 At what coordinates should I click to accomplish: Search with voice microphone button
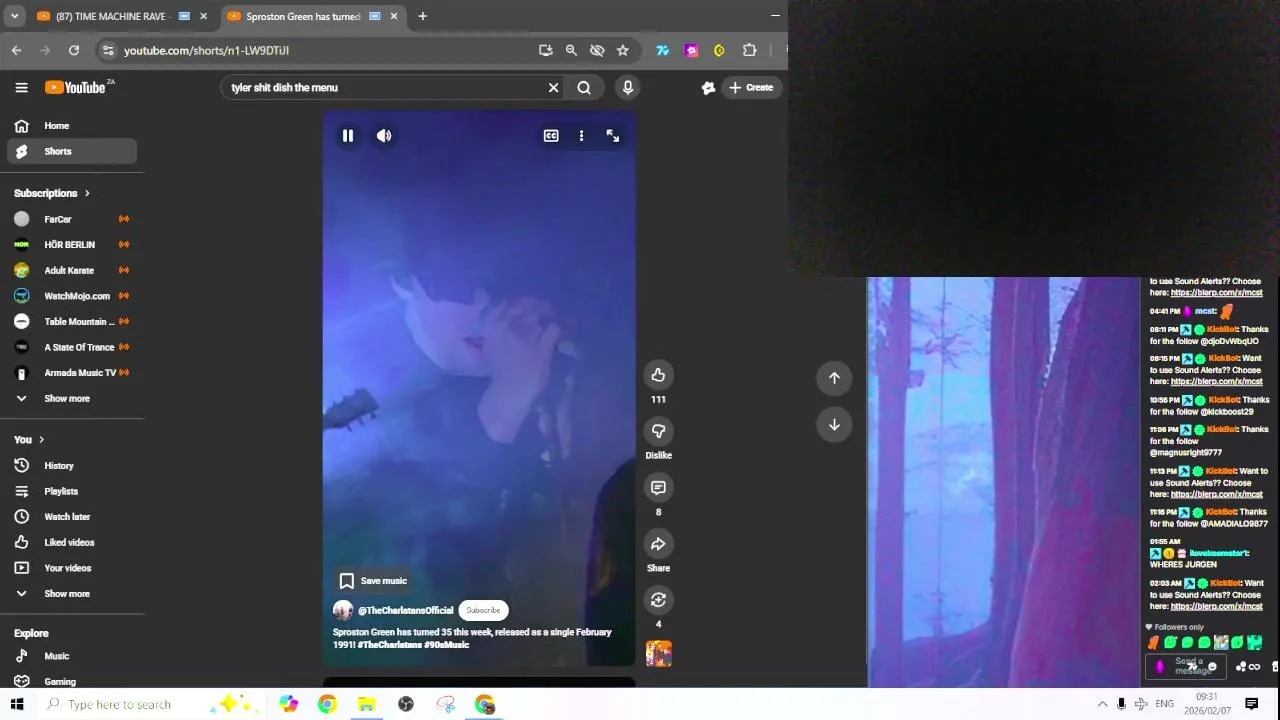pyautogui.click(x=628, y=87)
